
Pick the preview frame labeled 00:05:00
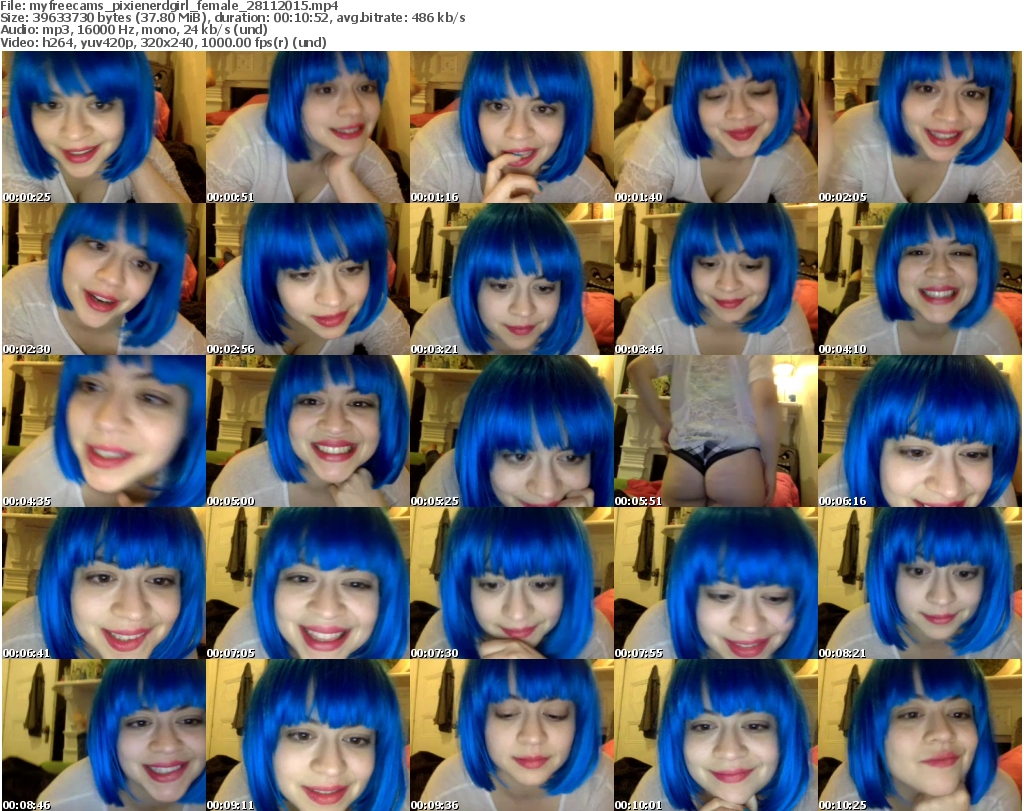click(x=308, y=431)
